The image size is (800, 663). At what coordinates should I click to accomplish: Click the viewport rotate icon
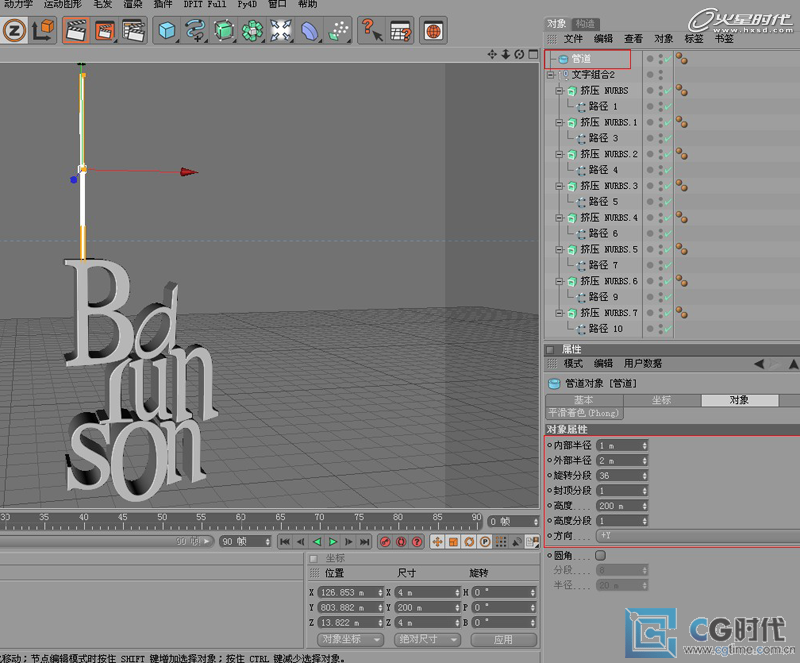click(519, 54)
